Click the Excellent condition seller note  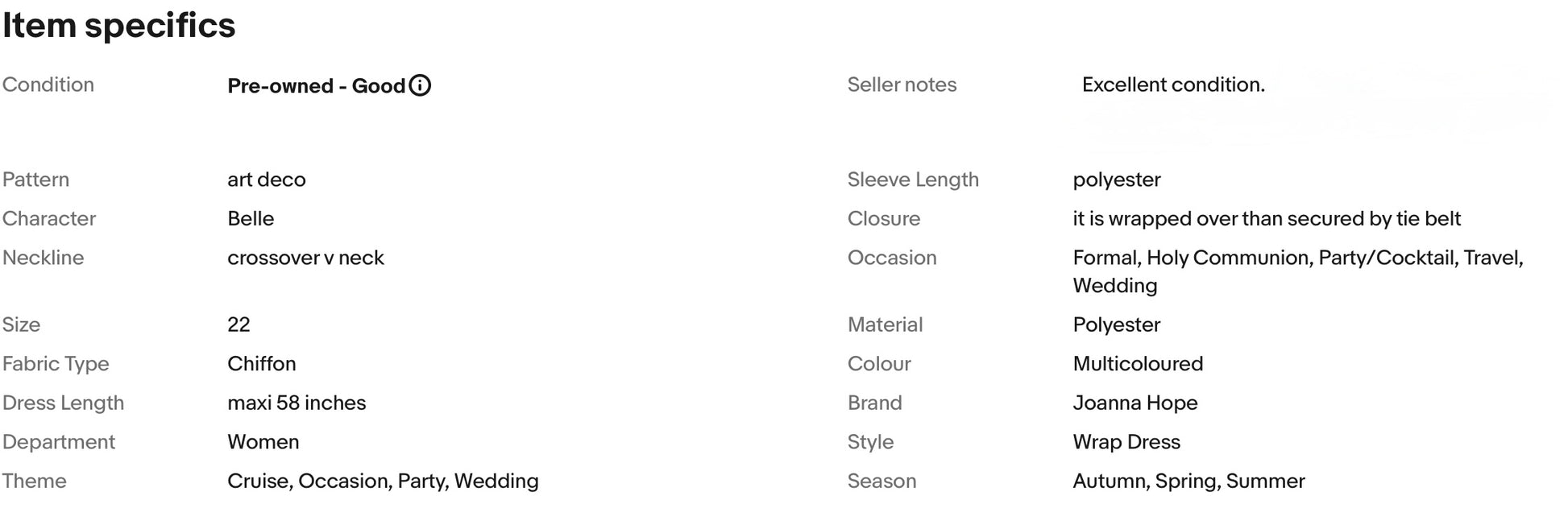(x=1173, y=85)
